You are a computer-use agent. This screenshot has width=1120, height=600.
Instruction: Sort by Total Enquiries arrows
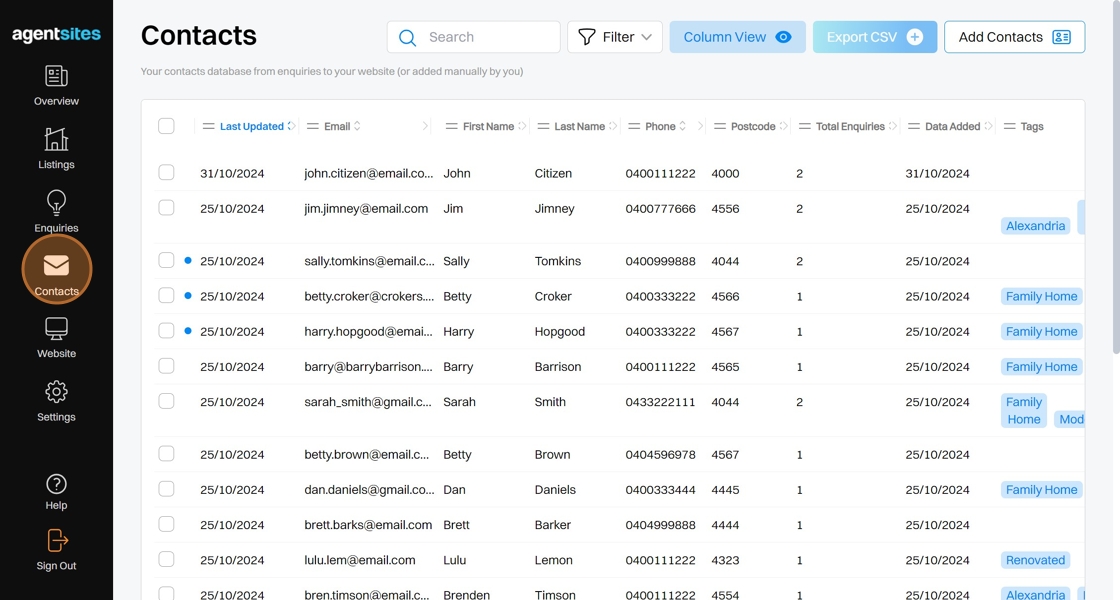(893, 126)
